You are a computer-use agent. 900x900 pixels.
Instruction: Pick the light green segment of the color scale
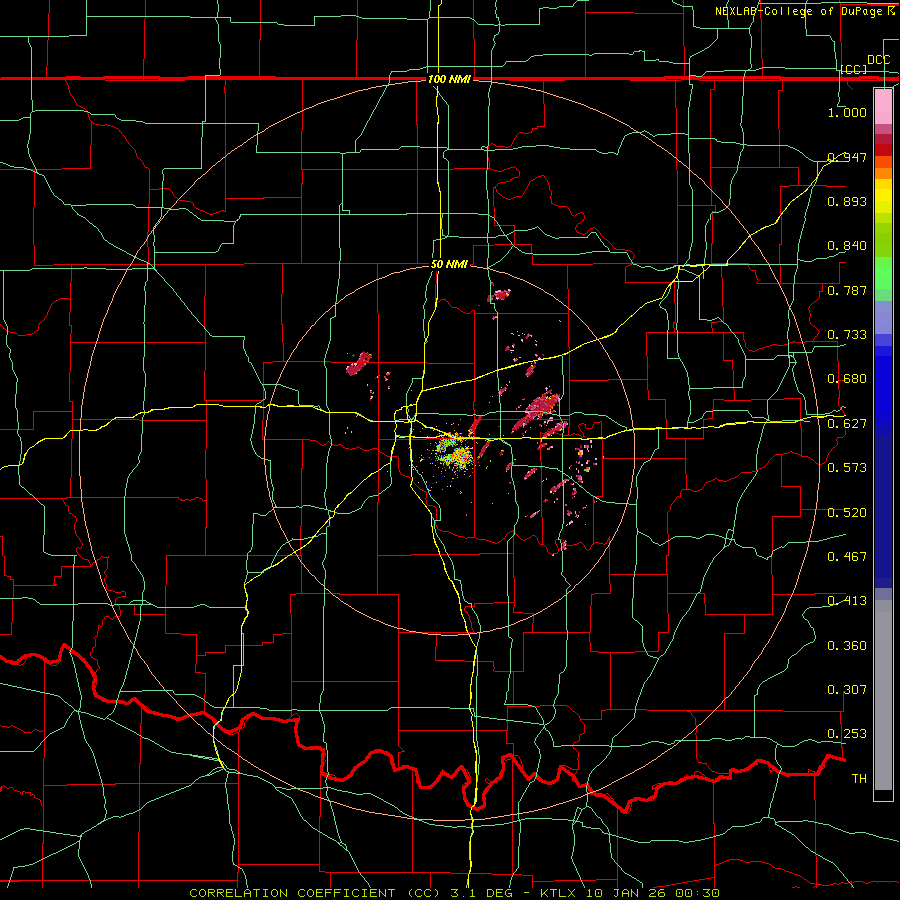(x=883, y=273)
